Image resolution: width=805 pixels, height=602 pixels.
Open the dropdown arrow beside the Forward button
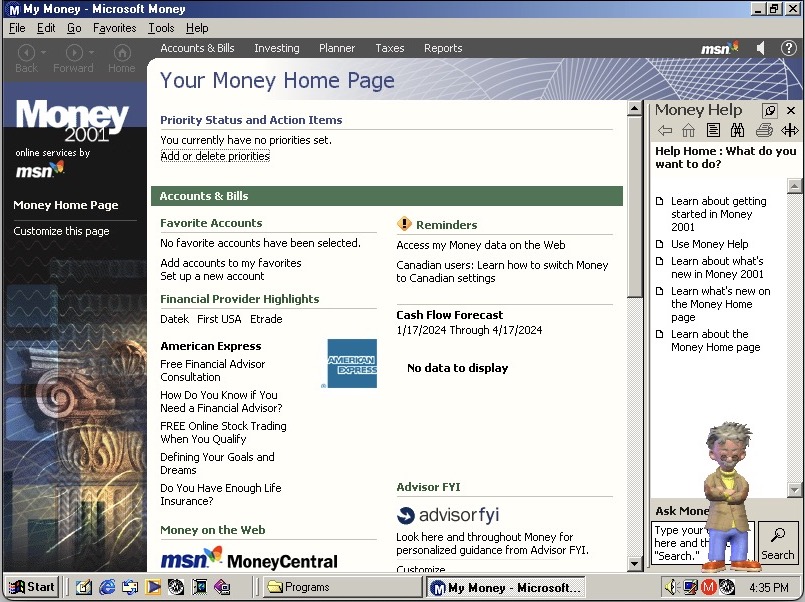click(x=90, y=53)
